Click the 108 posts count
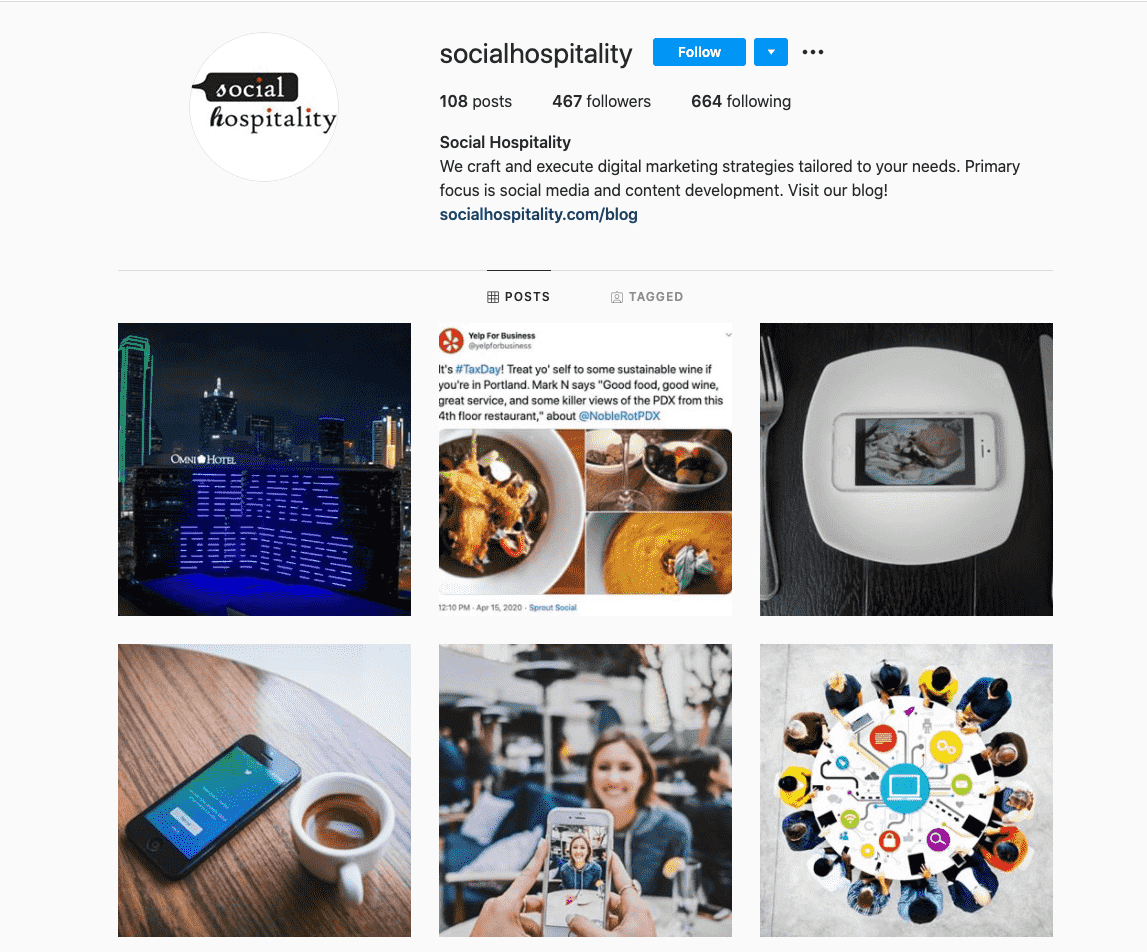Screen dimensions: 1147x952 pyautogui.click(x=475, y=101)
